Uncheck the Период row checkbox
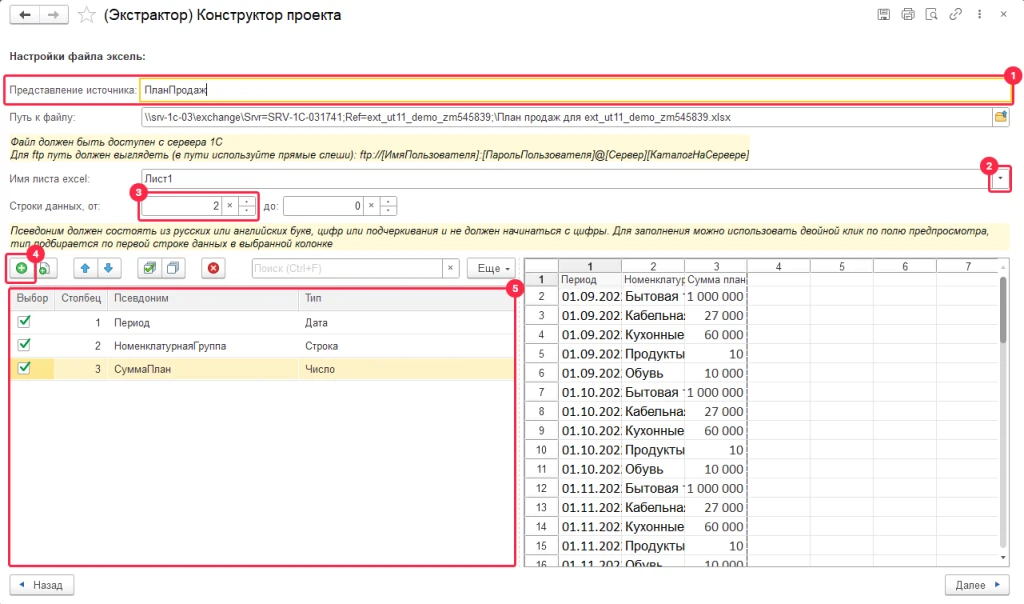This screenshot has height=604, width=1024. [x=25, y=323]
